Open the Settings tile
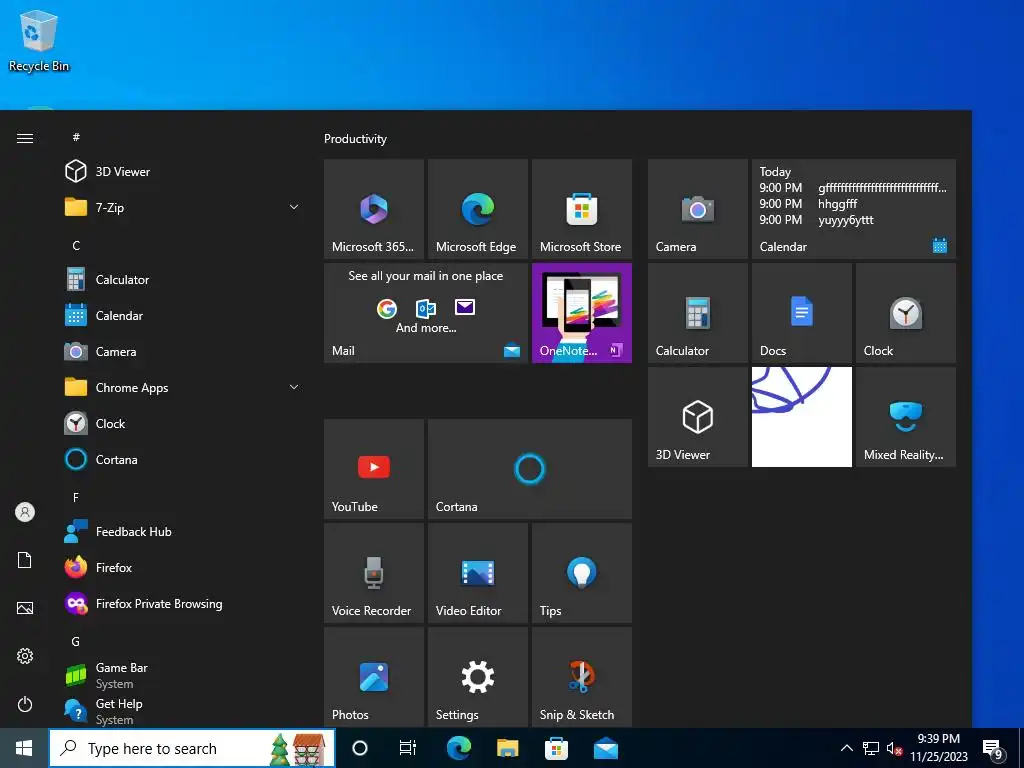 pos(477,677)
